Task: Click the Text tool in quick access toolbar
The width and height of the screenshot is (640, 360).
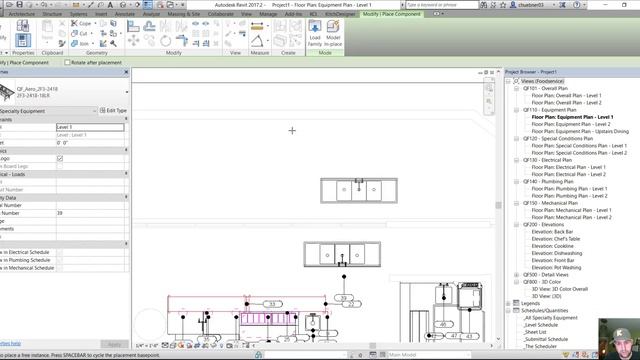Action: click(110, 5)
